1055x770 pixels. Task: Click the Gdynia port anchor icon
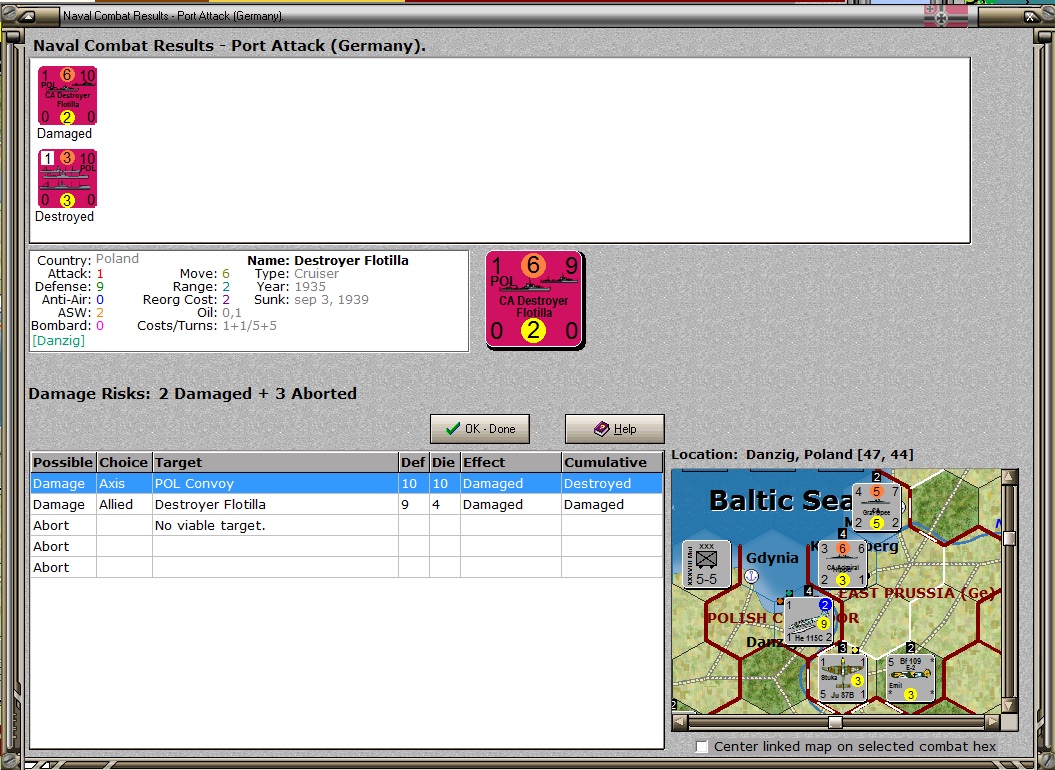tap(752, 576)
